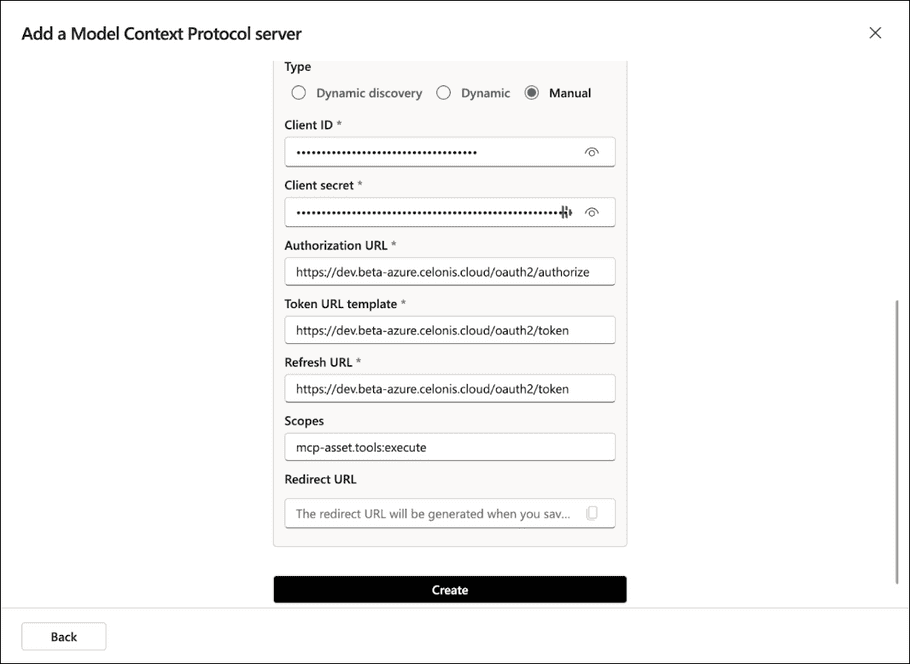Viewport: 910px width, 664px height.
Task: Click the mcp-asset.tools:execute scope text
Action: (357, 447)
